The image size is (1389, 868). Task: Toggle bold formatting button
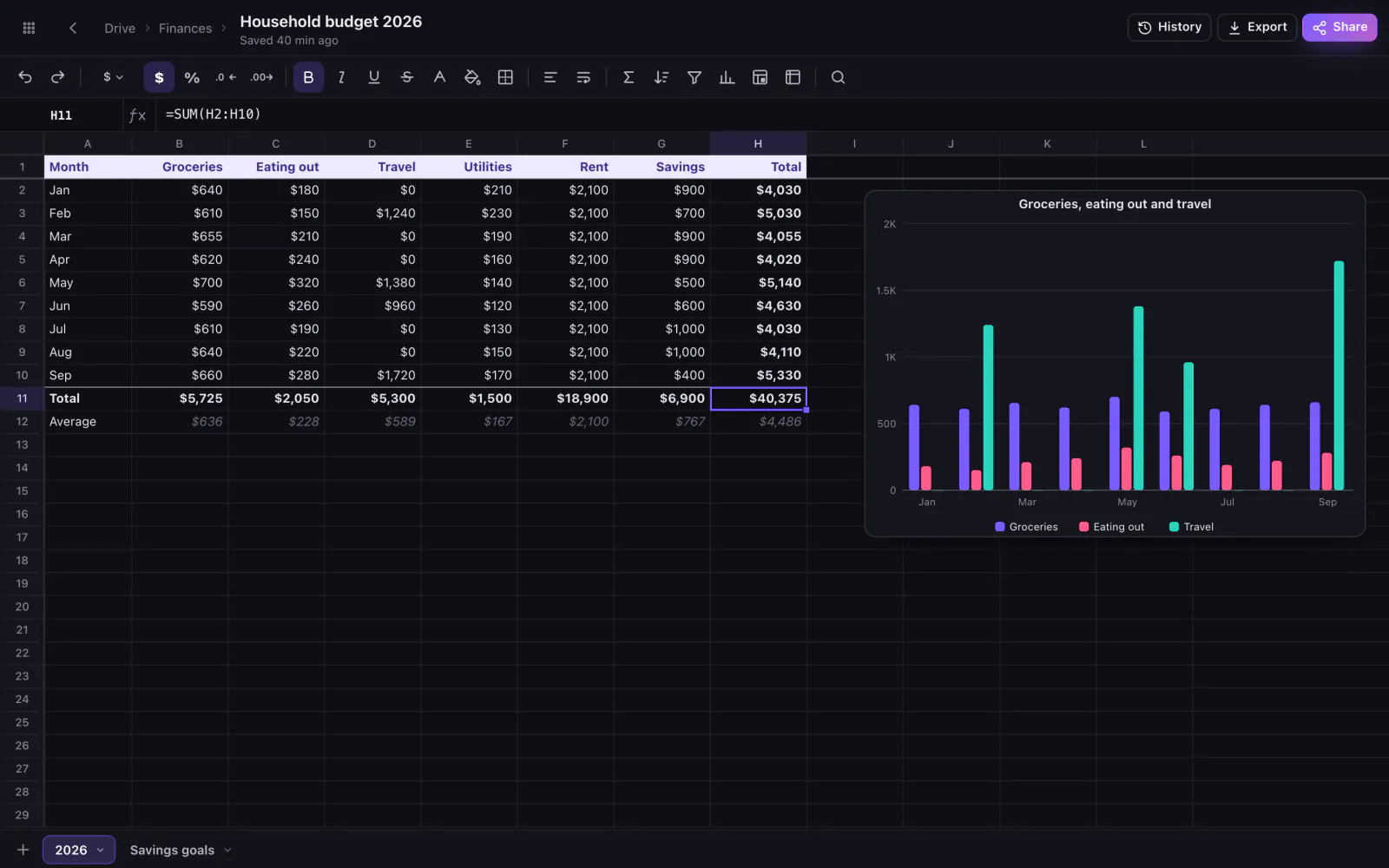click(308, 77)
